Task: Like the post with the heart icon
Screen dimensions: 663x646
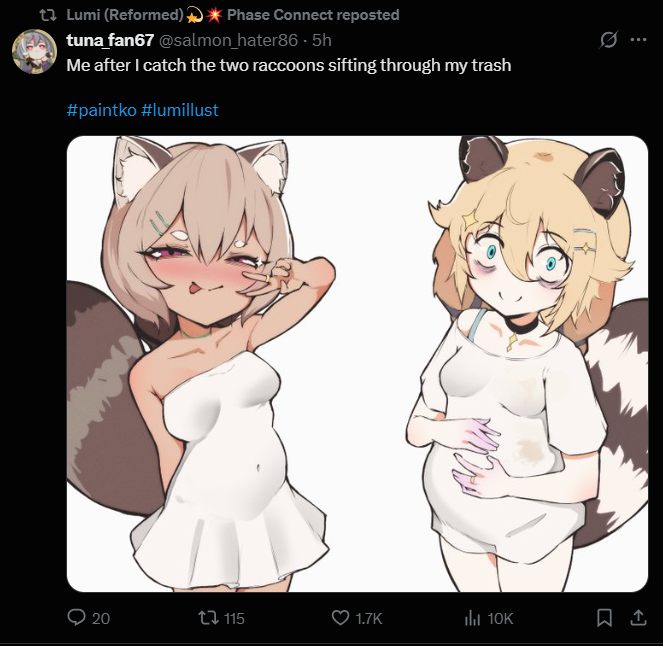Action: [x=340, y=618]
